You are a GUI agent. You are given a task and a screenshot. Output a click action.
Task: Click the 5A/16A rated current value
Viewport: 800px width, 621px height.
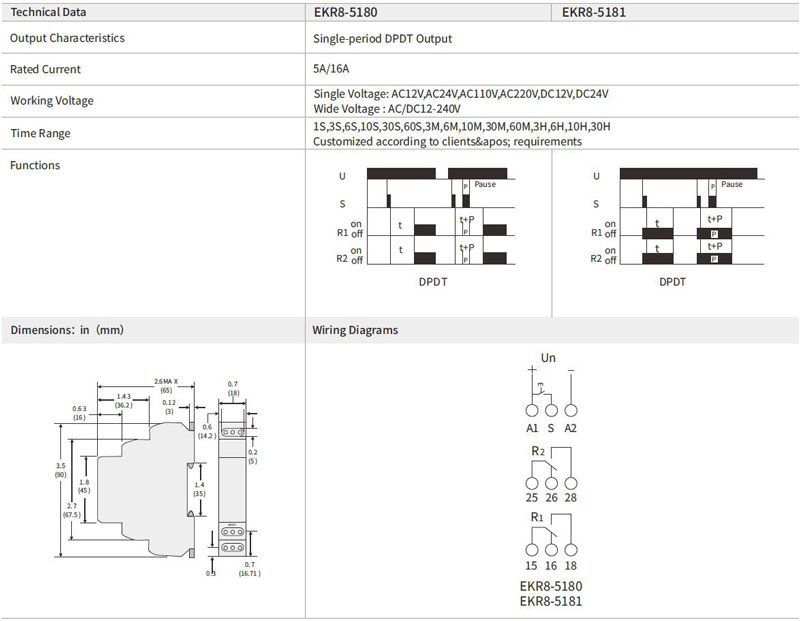click(x=331, y=69)
